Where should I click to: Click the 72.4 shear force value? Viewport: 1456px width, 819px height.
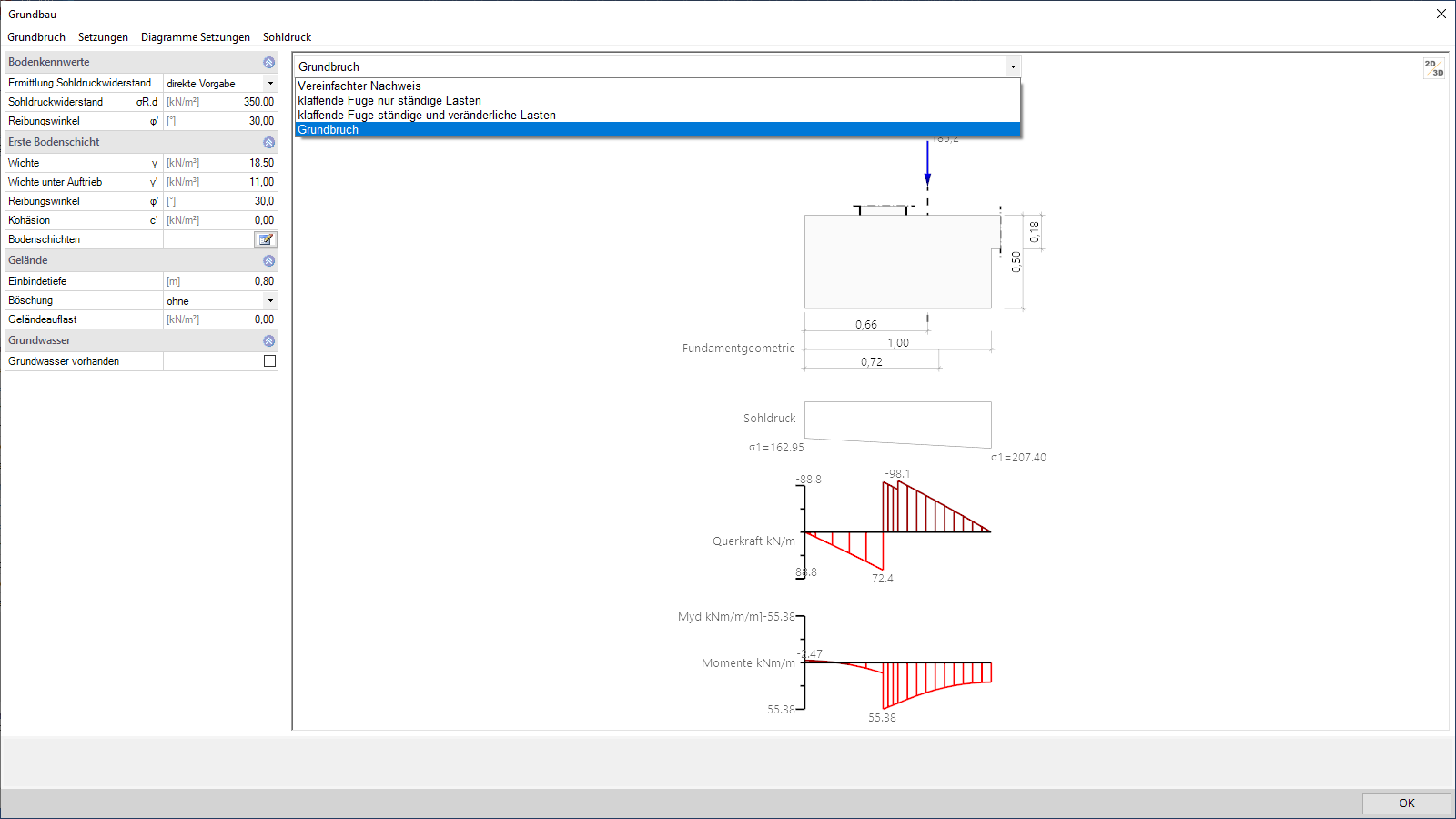click(883, 579)
